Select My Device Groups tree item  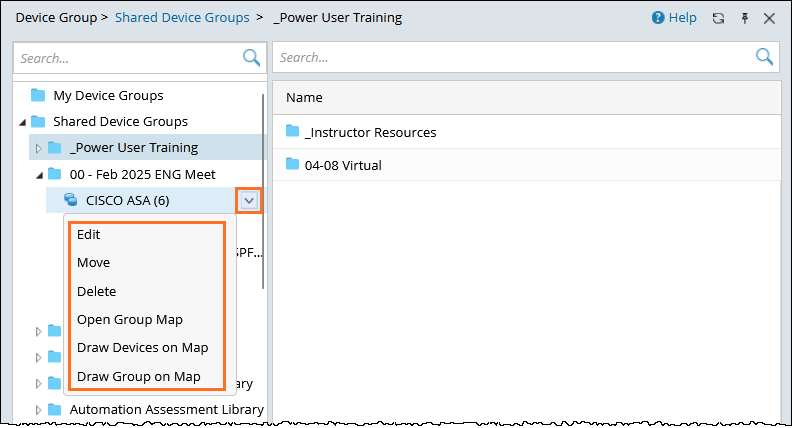(108, 96)
